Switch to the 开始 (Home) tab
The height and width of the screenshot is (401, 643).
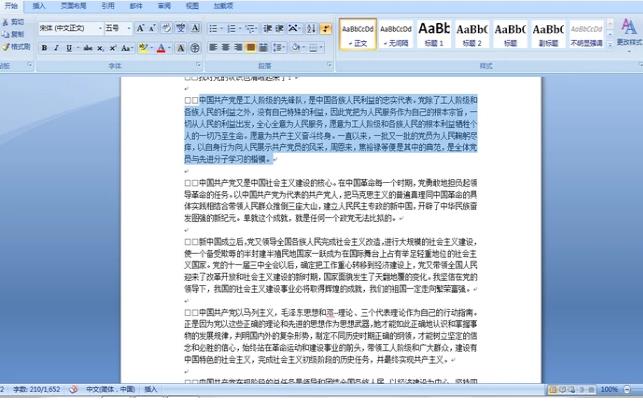point(11,6)
